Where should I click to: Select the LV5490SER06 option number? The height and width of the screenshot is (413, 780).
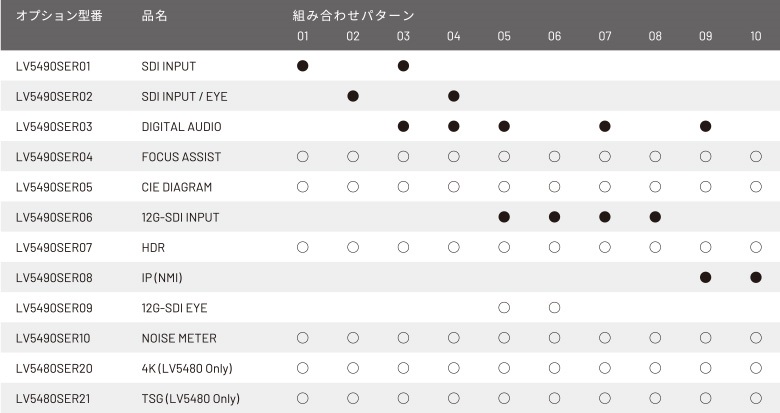click(x=54, y=217)
